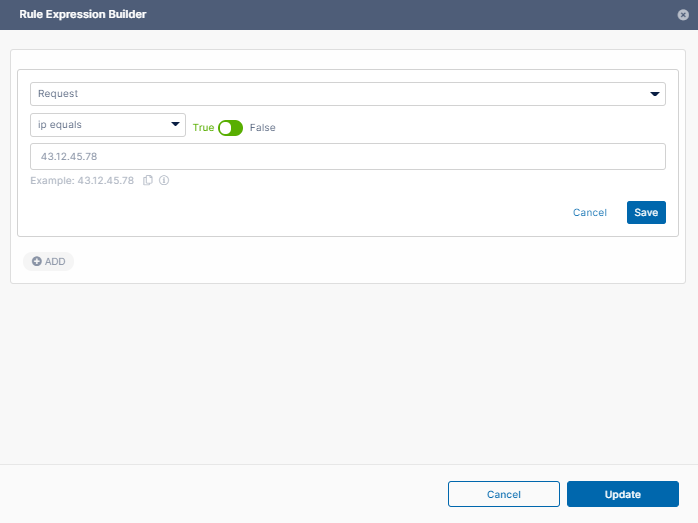This screenshot has height=523, width=698.
Task: Toggle the True/False switch
Action: (x=230, y=128)
